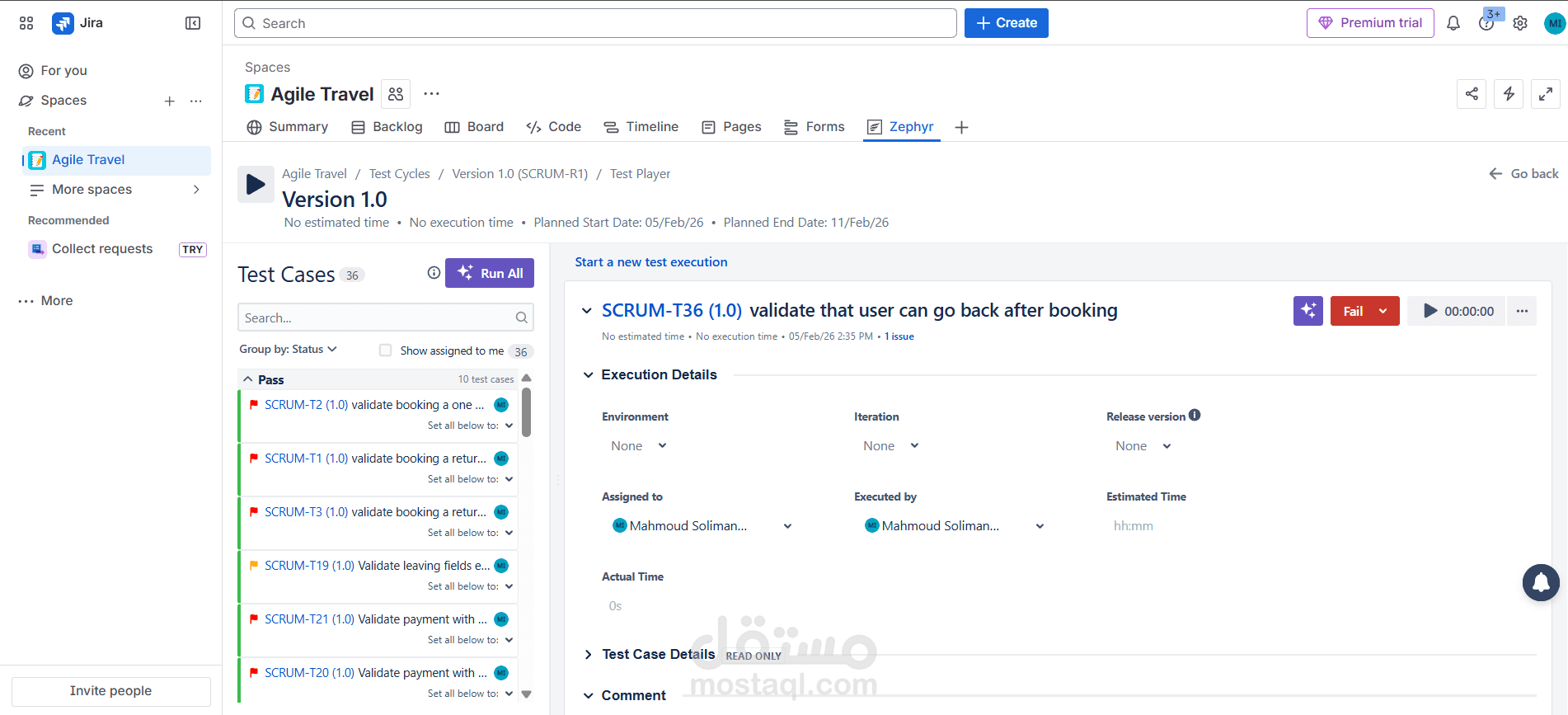1568x715 pixels.
Task: Add a new tab with the plus icon
Action: (x=961, y=127)
